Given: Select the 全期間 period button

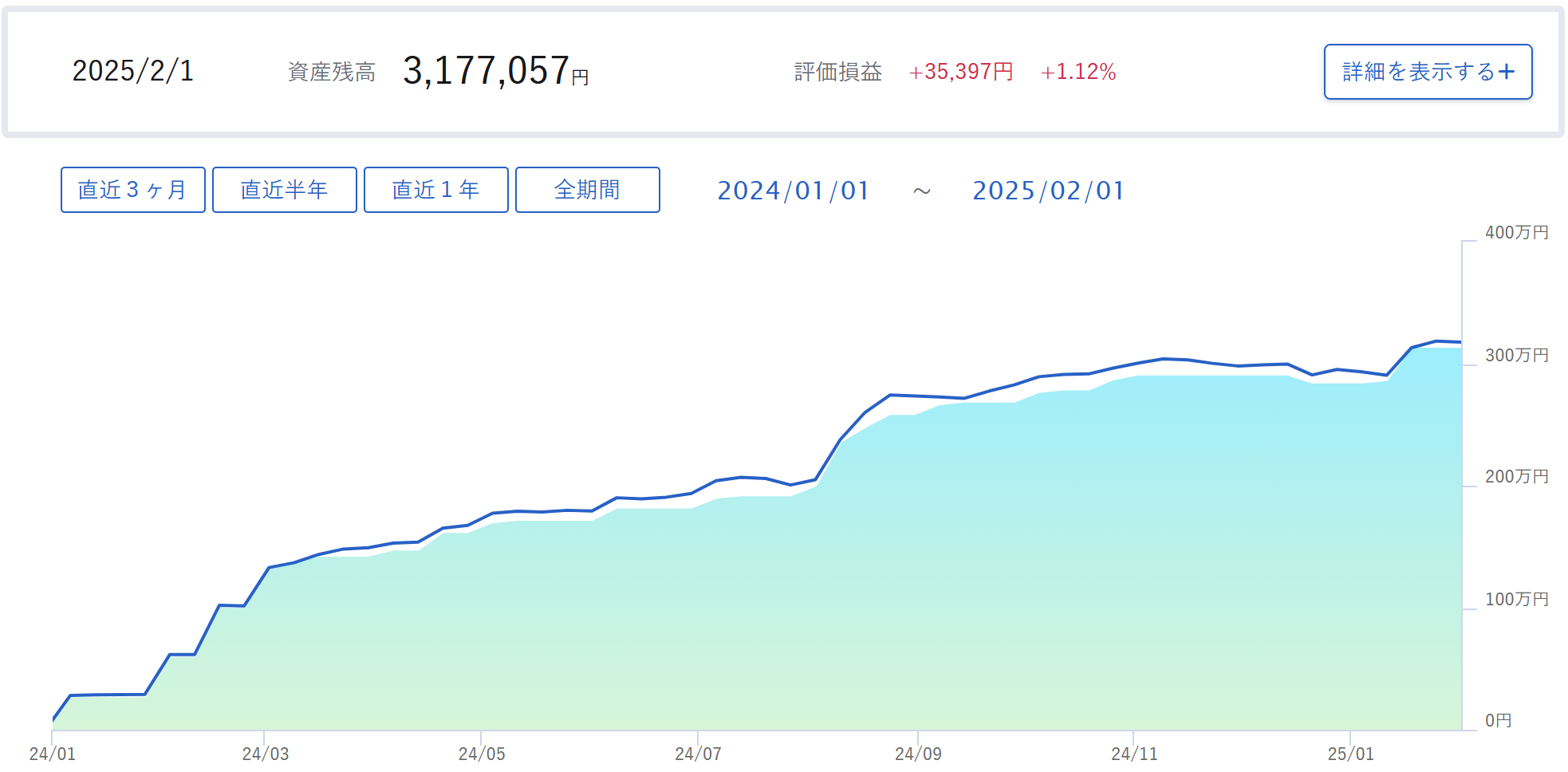Looking at the screenshot, I should tap(588, 190).
